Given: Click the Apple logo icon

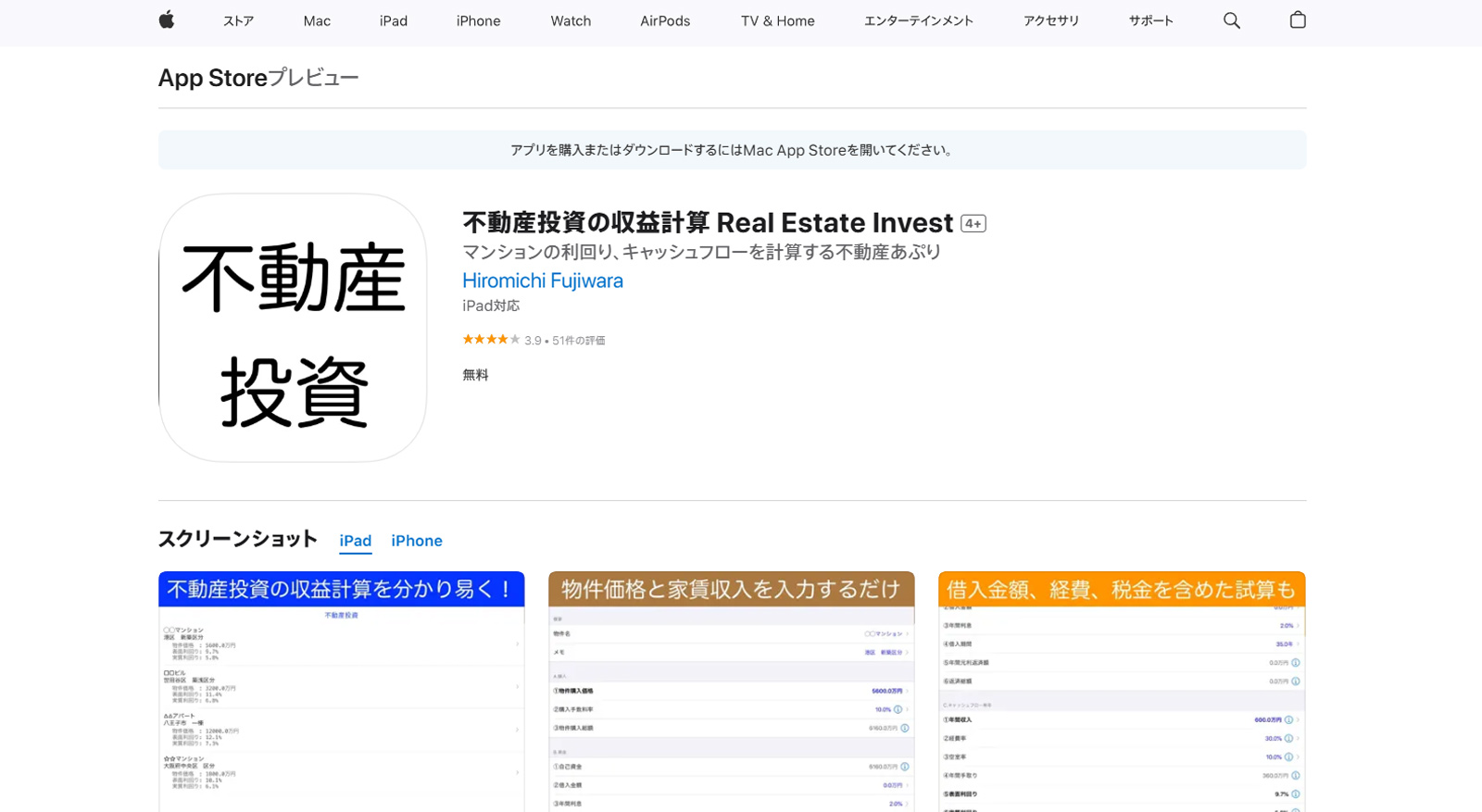Looking at the screenshot, I should (167, 19).
